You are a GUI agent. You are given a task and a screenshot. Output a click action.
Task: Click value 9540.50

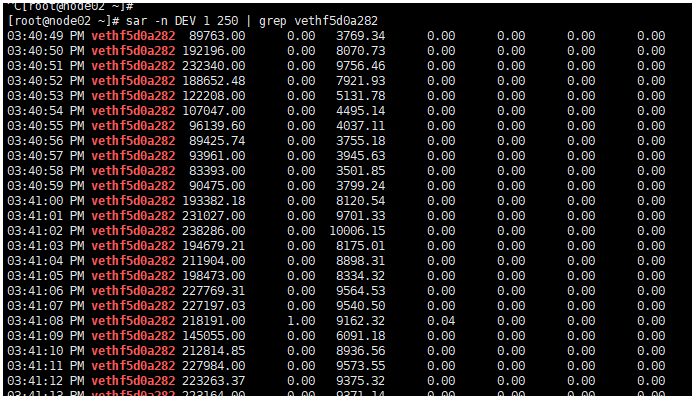[360, 306]
